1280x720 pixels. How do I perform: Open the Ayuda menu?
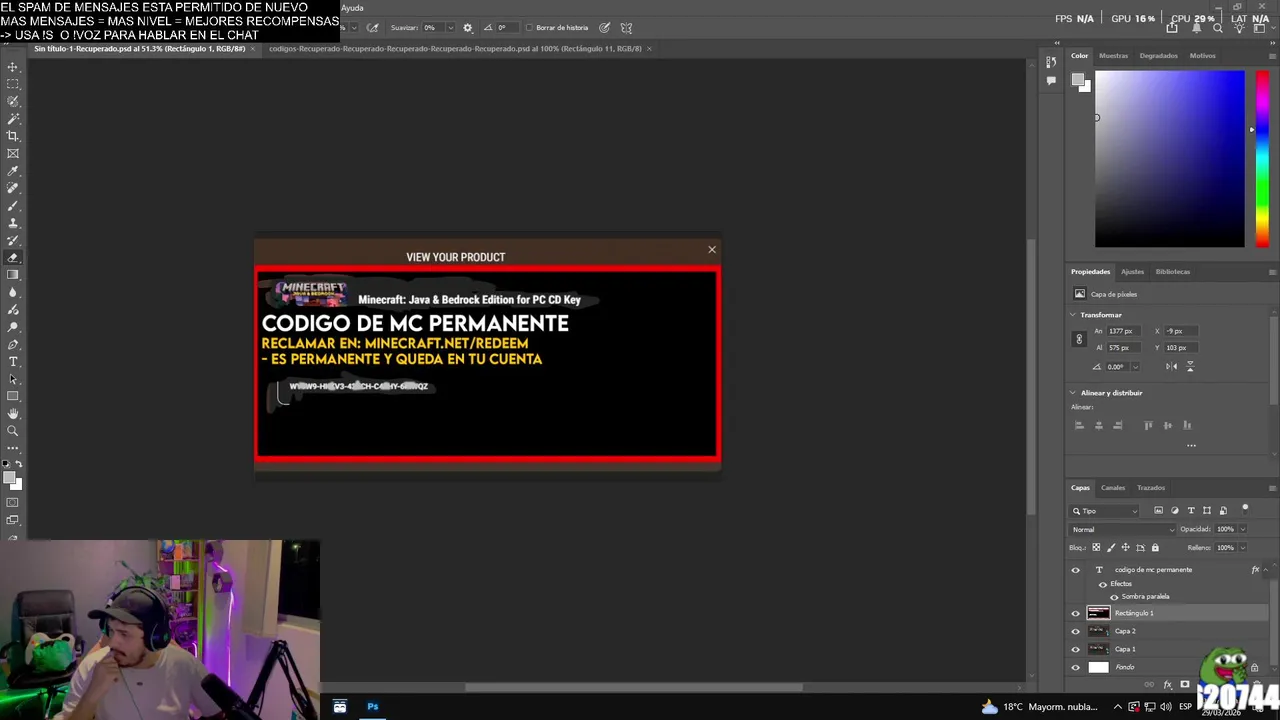(x=352, y=8)
